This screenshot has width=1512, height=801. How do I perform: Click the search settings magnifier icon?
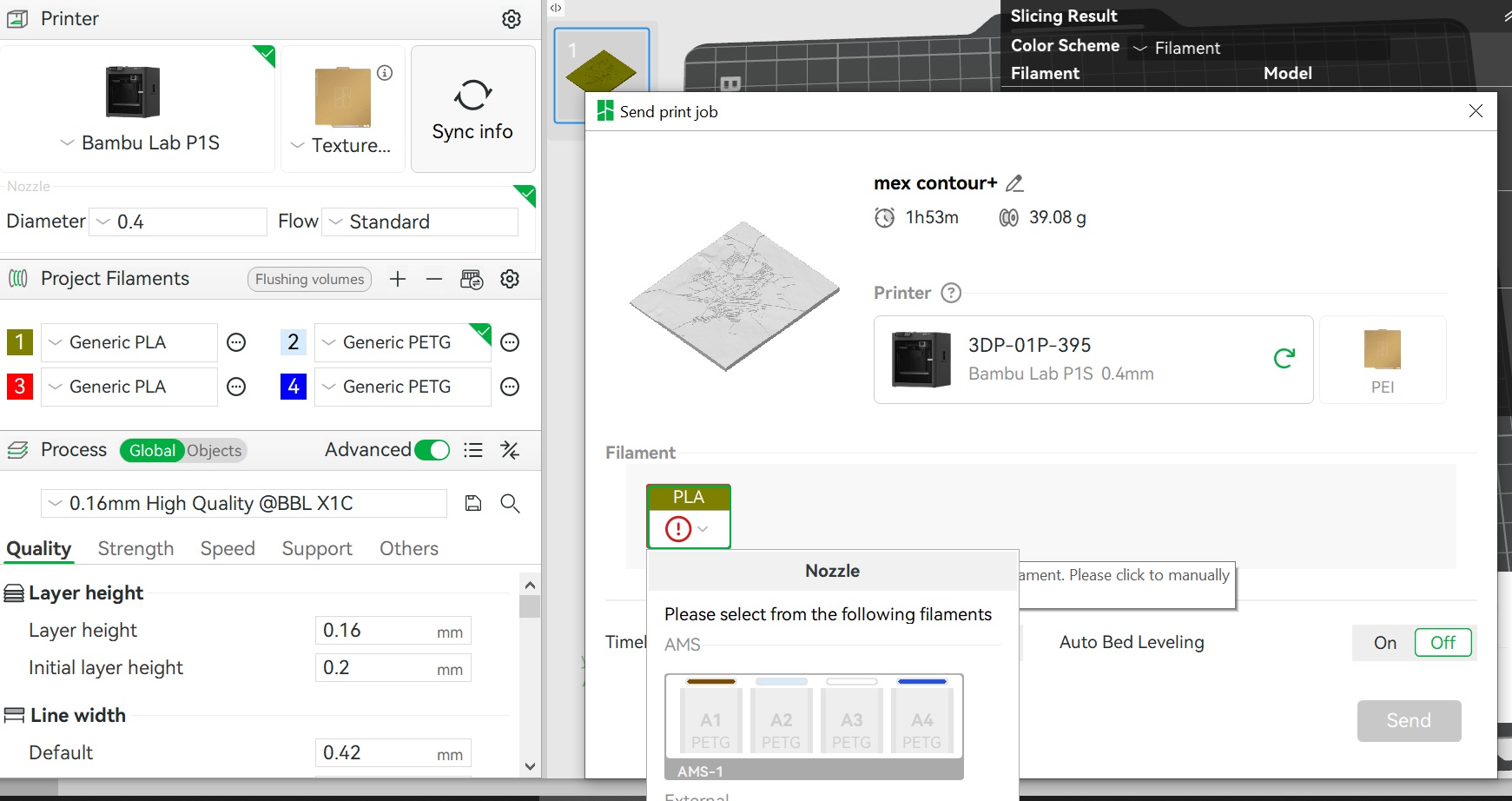pyautogui.click(x=511, y=503)
